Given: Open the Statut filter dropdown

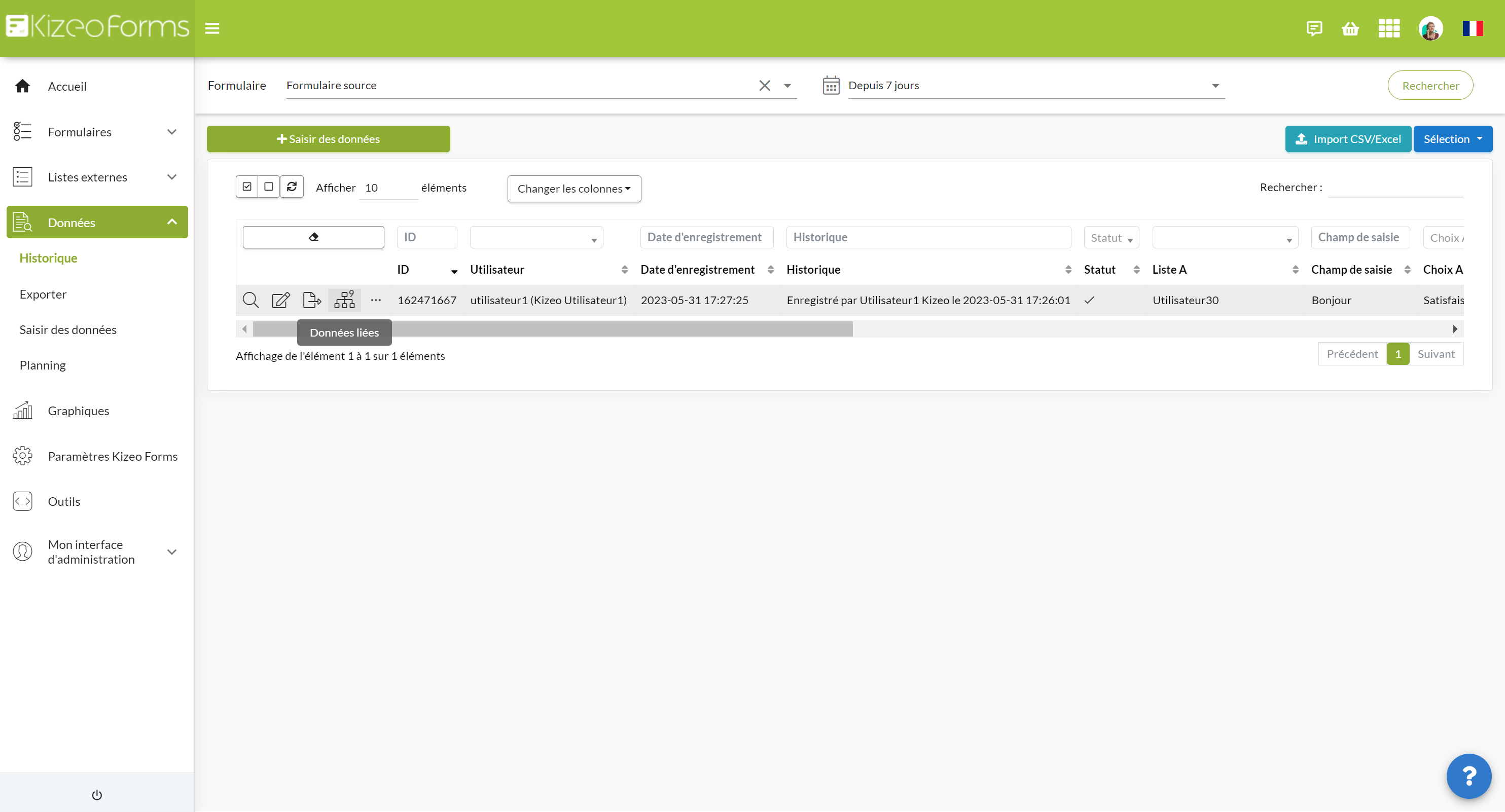Looking at the screenshot, I should [x=1111, y=238].
